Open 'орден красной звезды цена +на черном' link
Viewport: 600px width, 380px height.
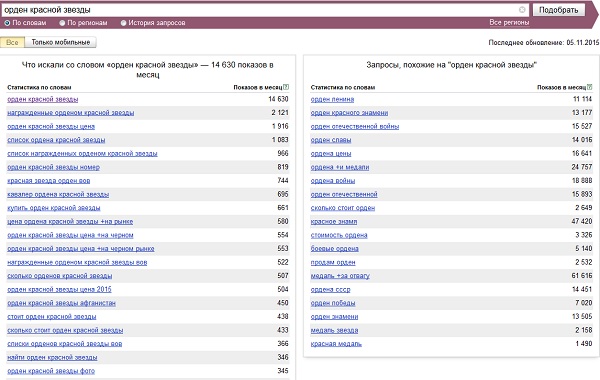(70, 235)
